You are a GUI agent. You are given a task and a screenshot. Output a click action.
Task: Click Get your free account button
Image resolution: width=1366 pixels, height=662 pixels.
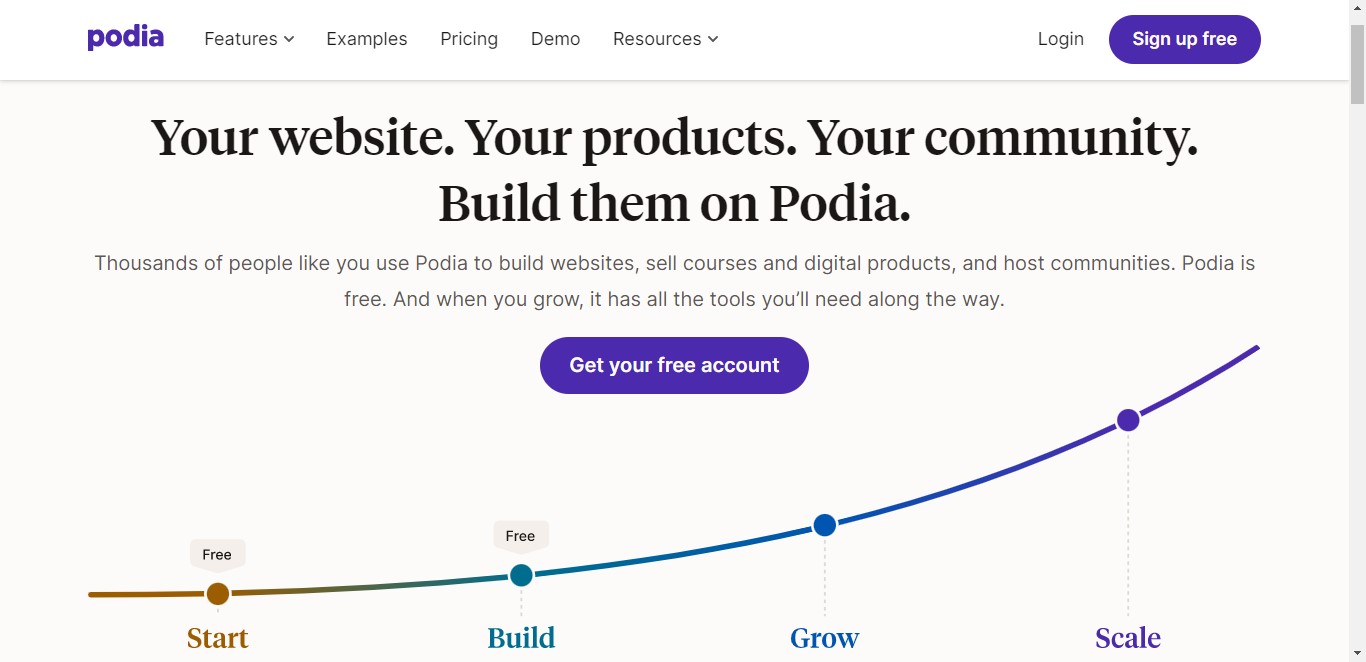pos(674,365)
